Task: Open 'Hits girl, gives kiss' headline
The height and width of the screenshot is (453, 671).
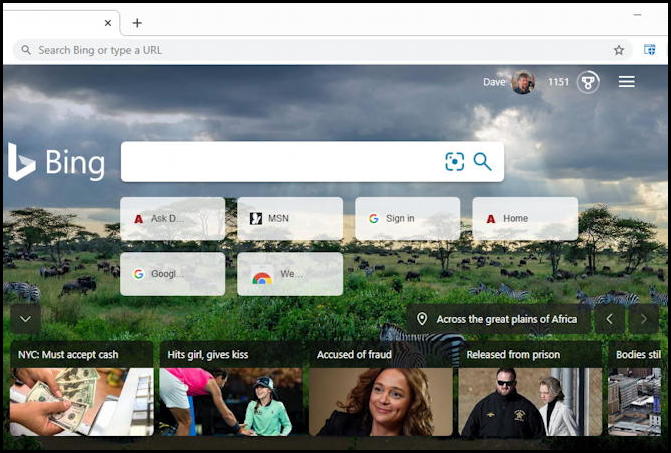Action: click(x=208, y=355)
